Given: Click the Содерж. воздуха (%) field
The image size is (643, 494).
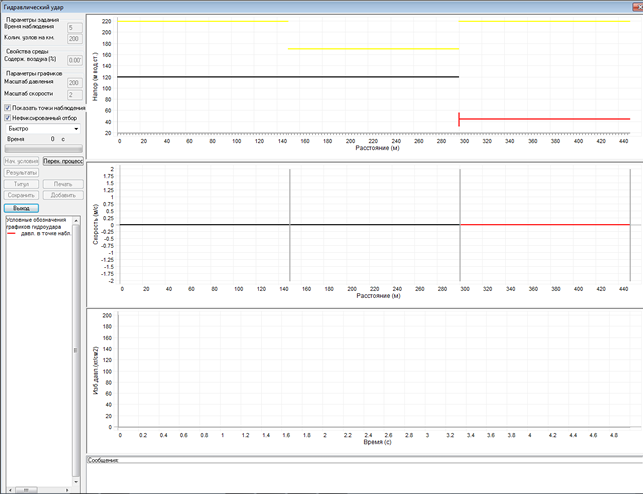Looking at the screenshot, I should point(73,60).
